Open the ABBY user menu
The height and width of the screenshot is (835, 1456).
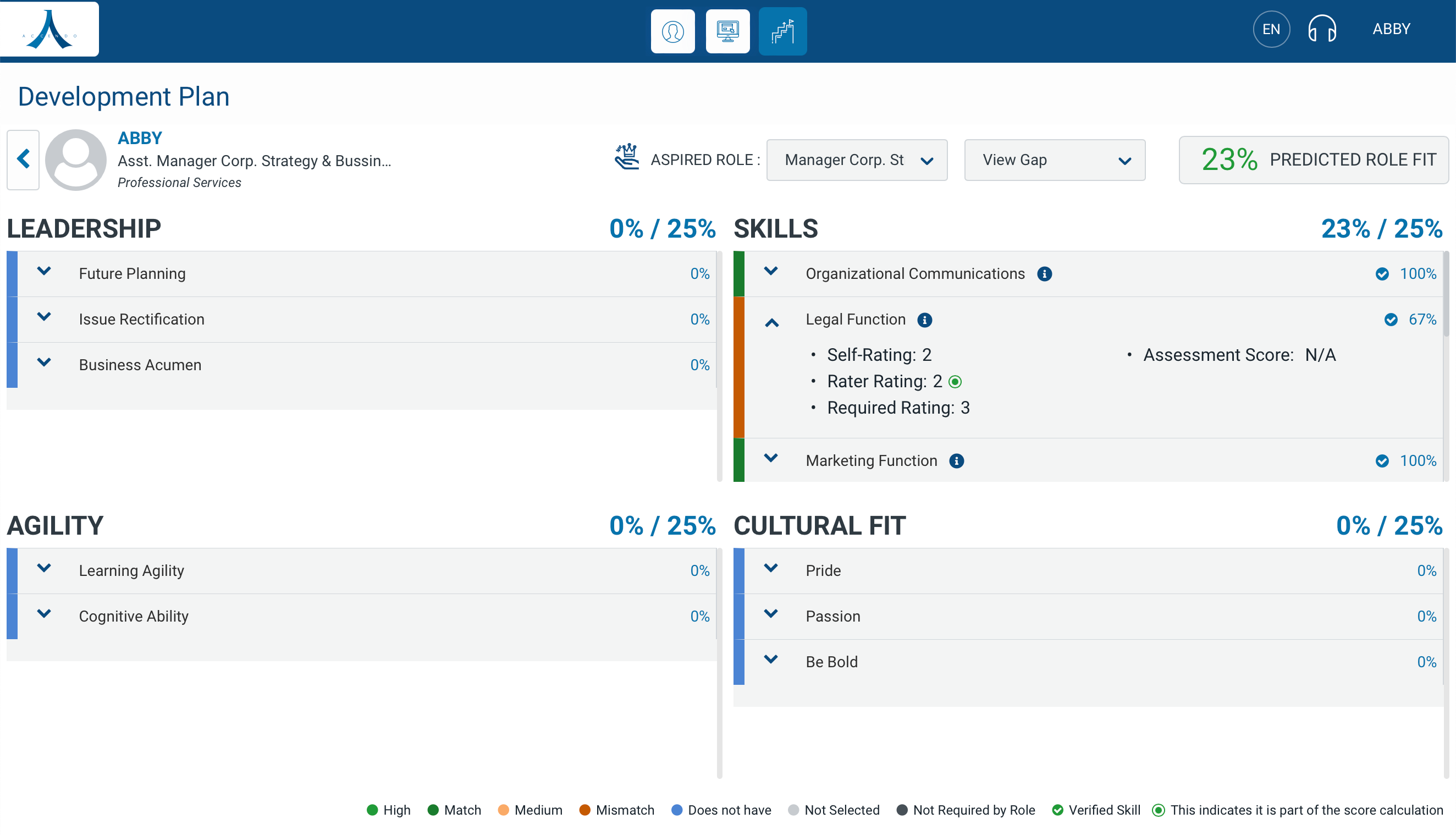(x=1391, y=29)
